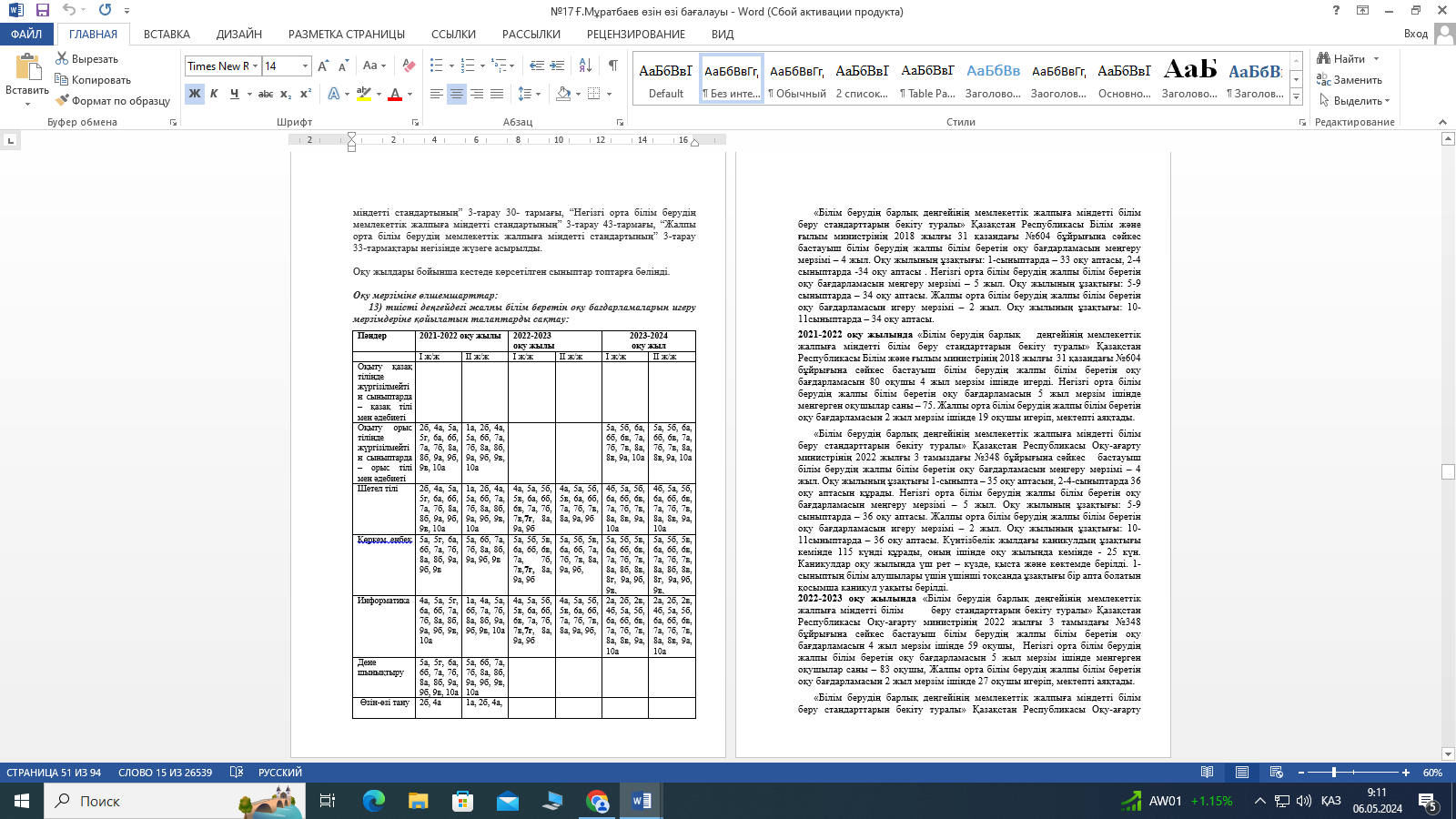This screenshot has width=1456, height=819.
Task: Clear all formatting with the eraser icon
Action: tap(409, 66)
